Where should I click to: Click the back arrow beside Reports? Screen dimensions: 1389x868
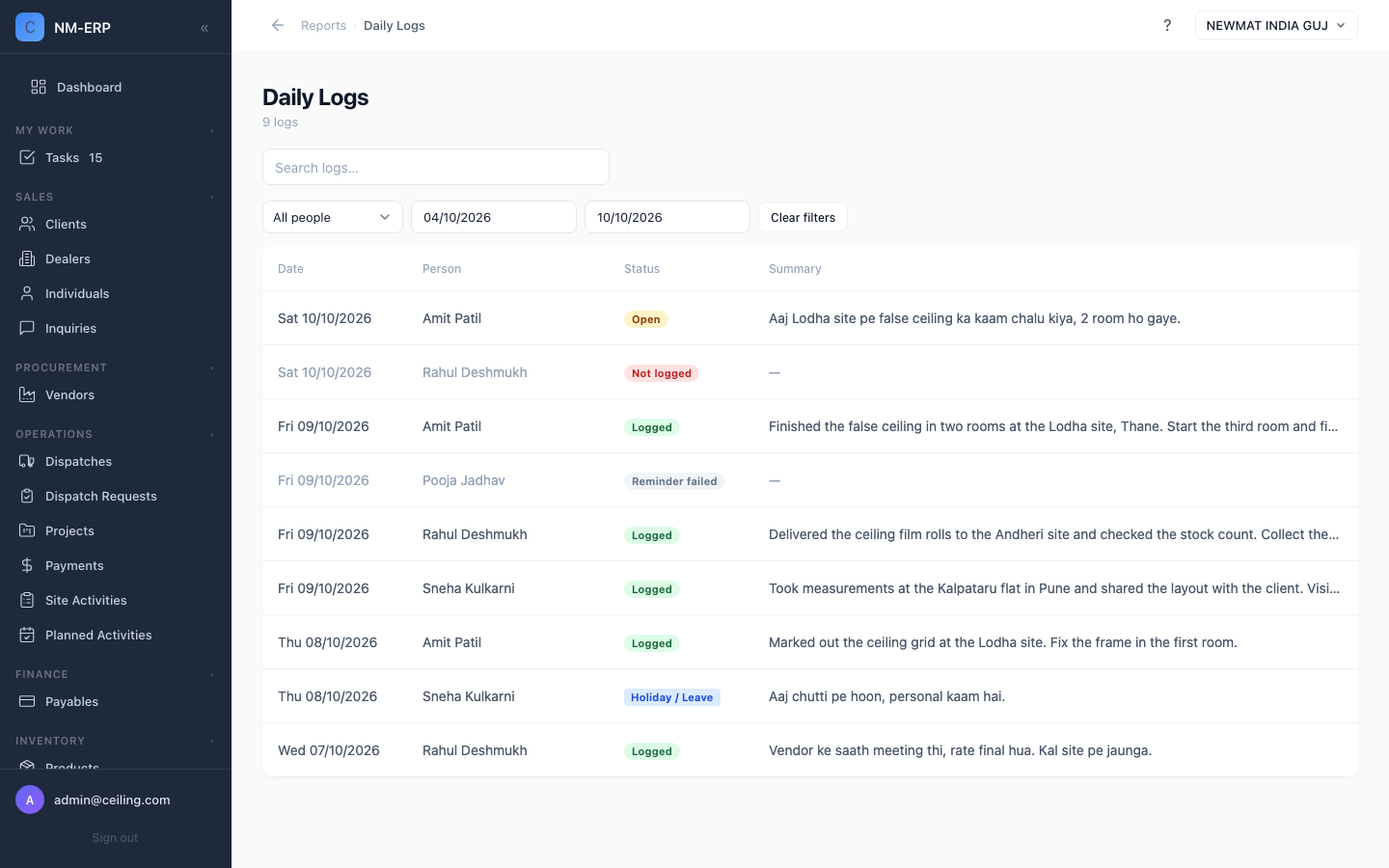(278, 25)
